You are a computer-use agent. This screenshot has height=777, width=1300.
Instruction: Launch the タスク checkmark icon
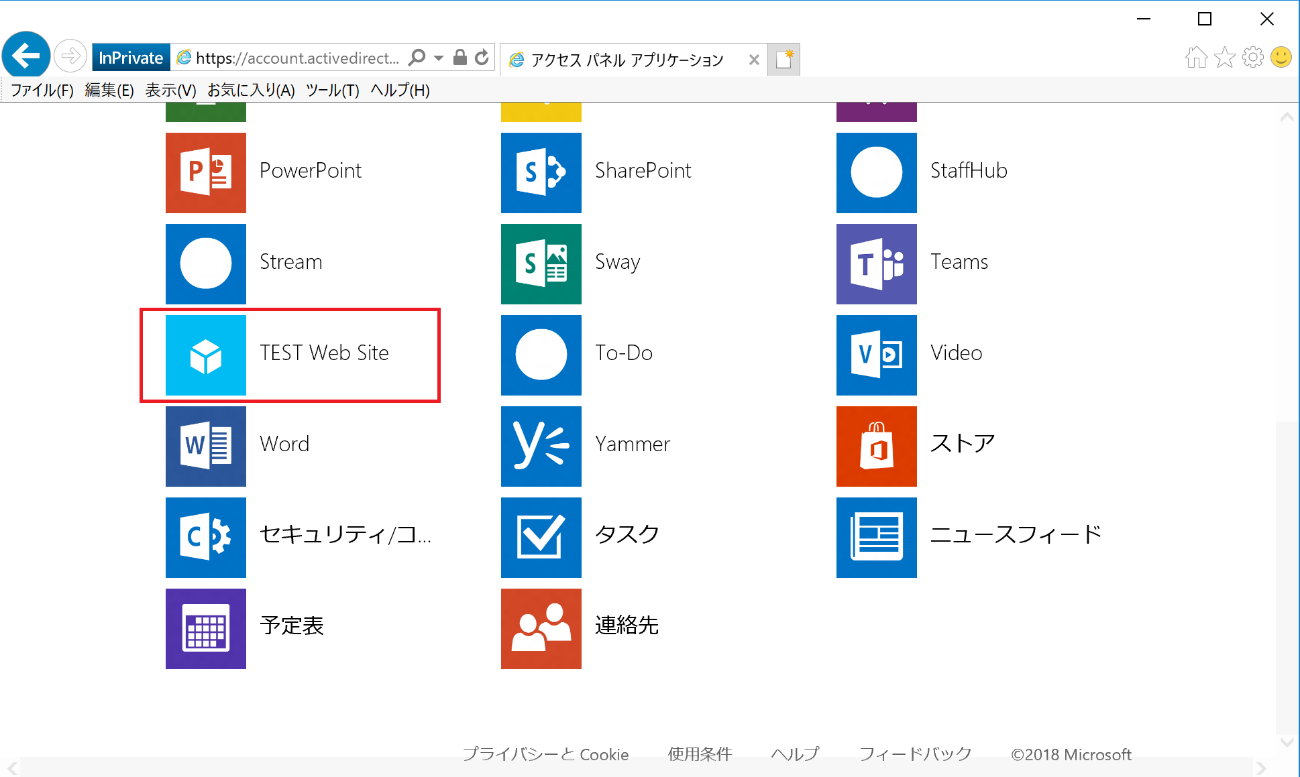(541, 537)
